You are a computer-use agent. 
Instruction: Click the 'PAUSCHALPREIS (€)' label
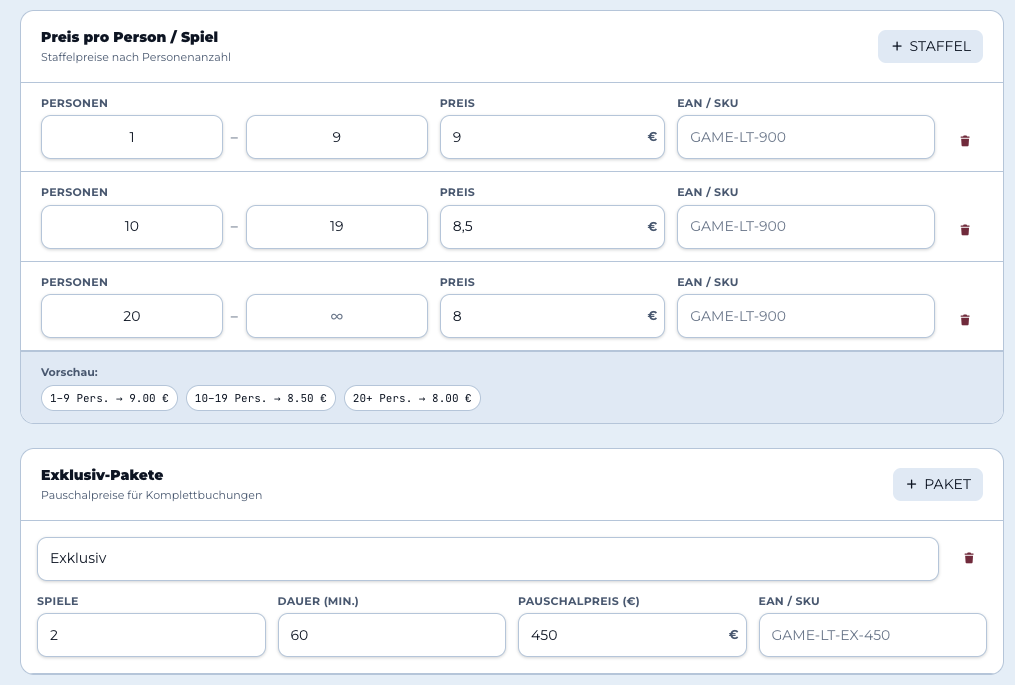pos(579,601)
